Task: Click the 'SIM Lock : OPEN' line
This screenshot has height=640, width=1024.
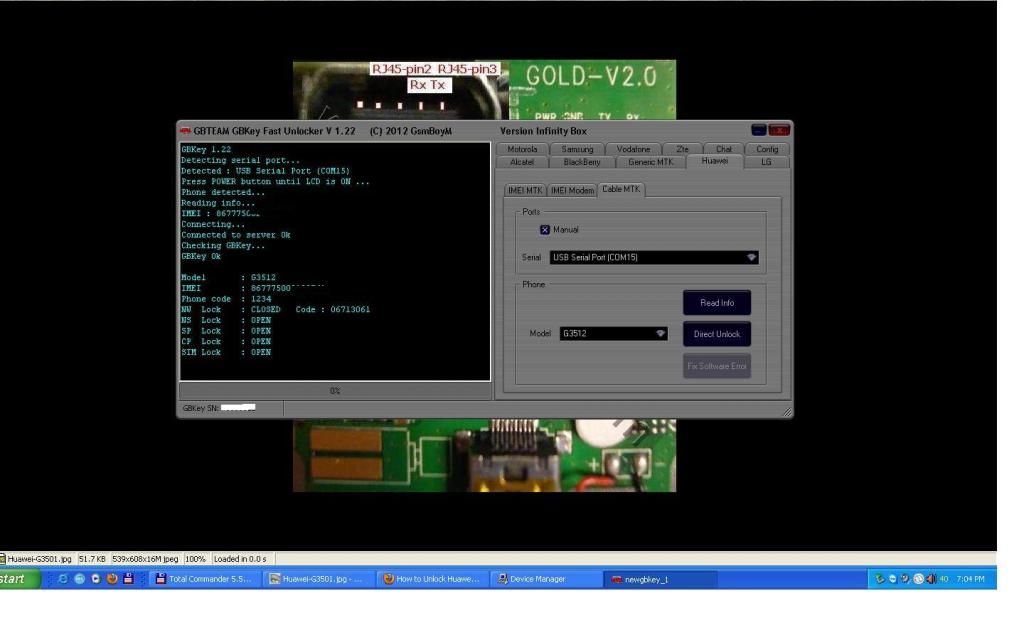Action: (226, 353)
